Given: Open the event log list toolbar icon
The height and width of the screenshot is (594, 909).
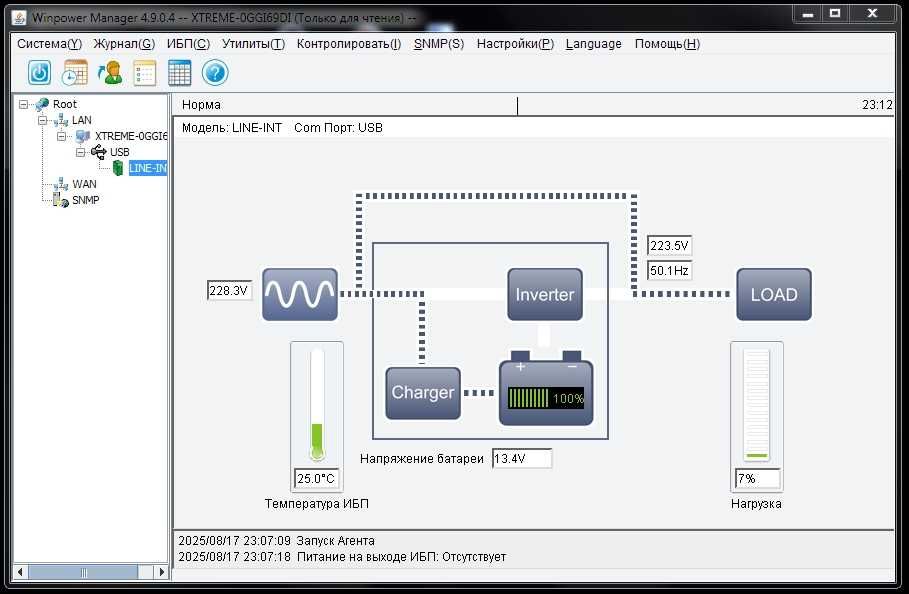Looking at the screenshot, I should pyautogui.click(x=144, y=73).
